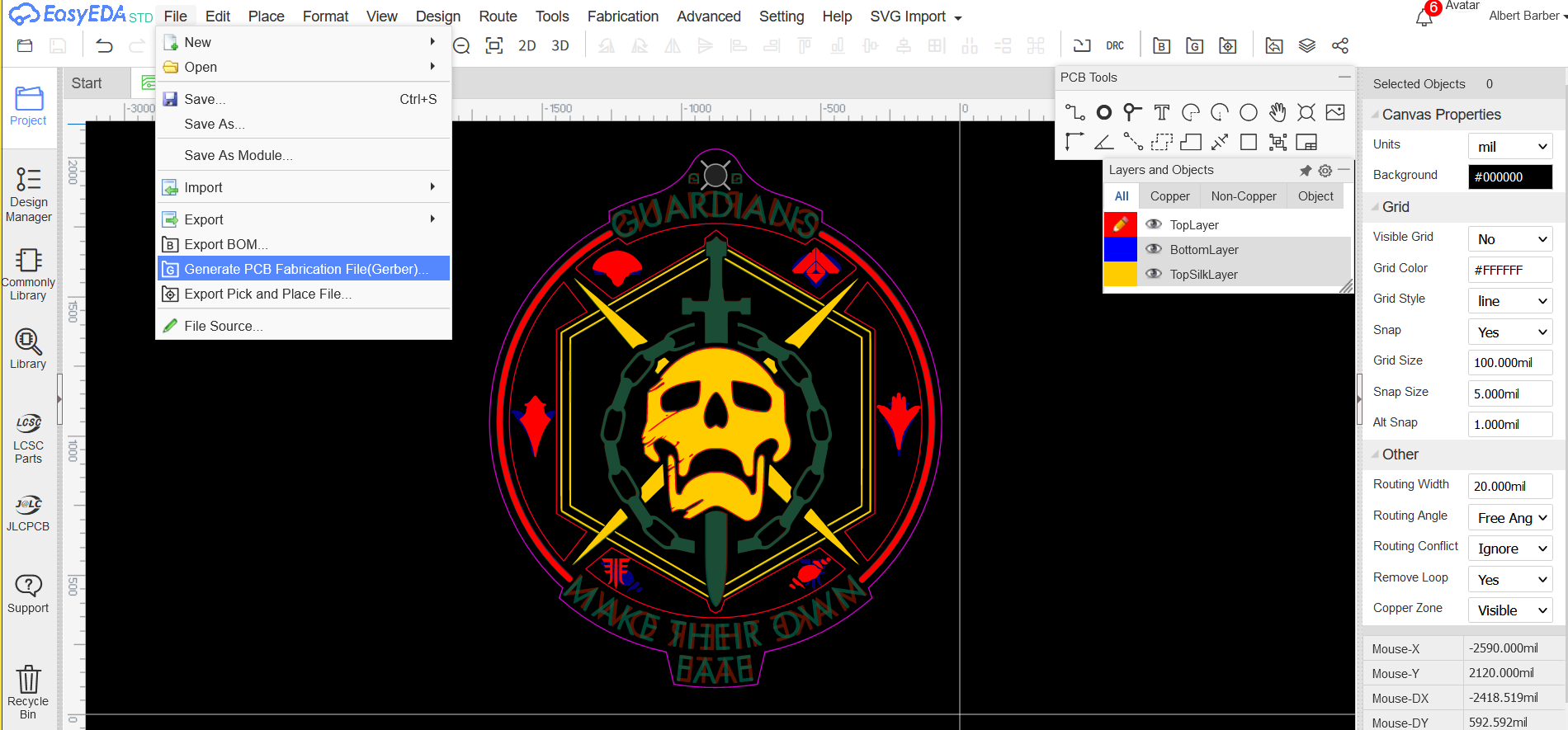Select the Connect Pad to Pad tool
1568x730 pixels.
click(x=1132, y=142)
